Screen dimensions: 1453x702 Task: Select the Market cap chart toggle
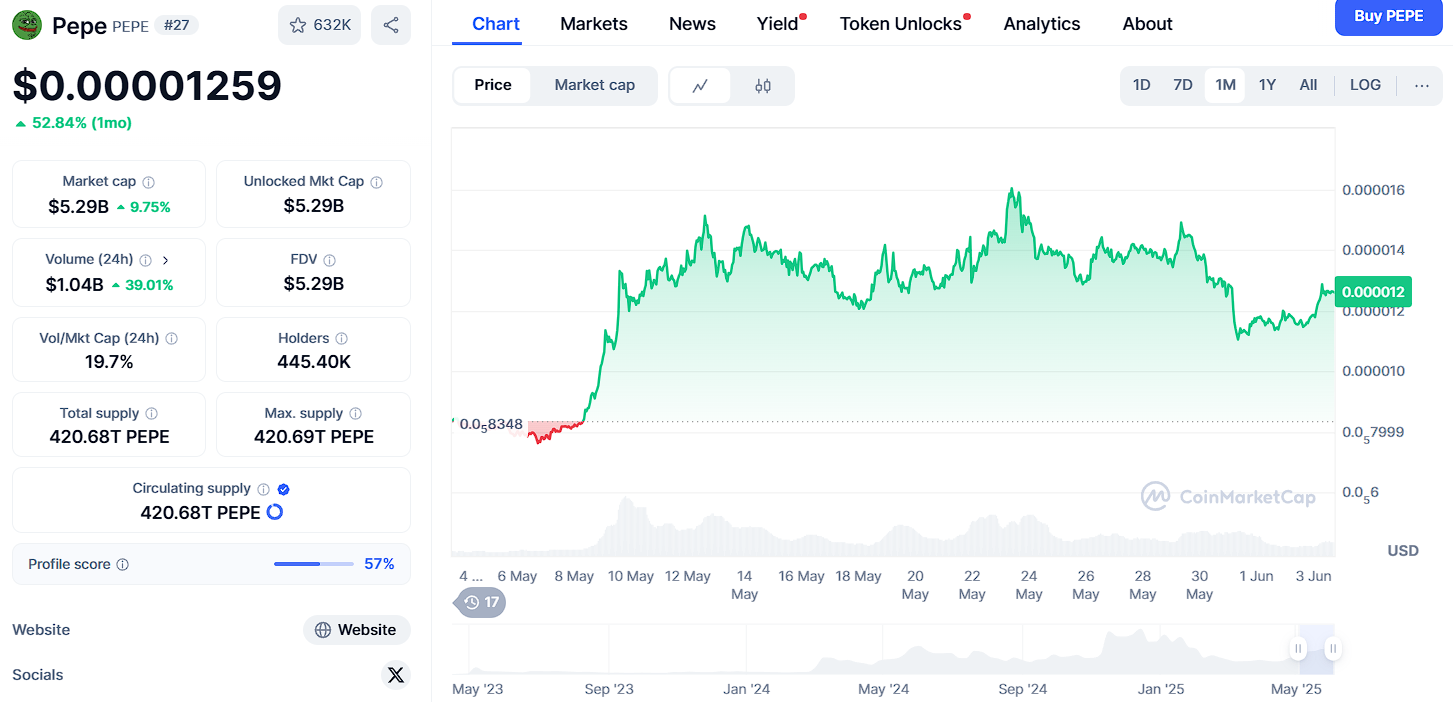[x=595, y=85]
